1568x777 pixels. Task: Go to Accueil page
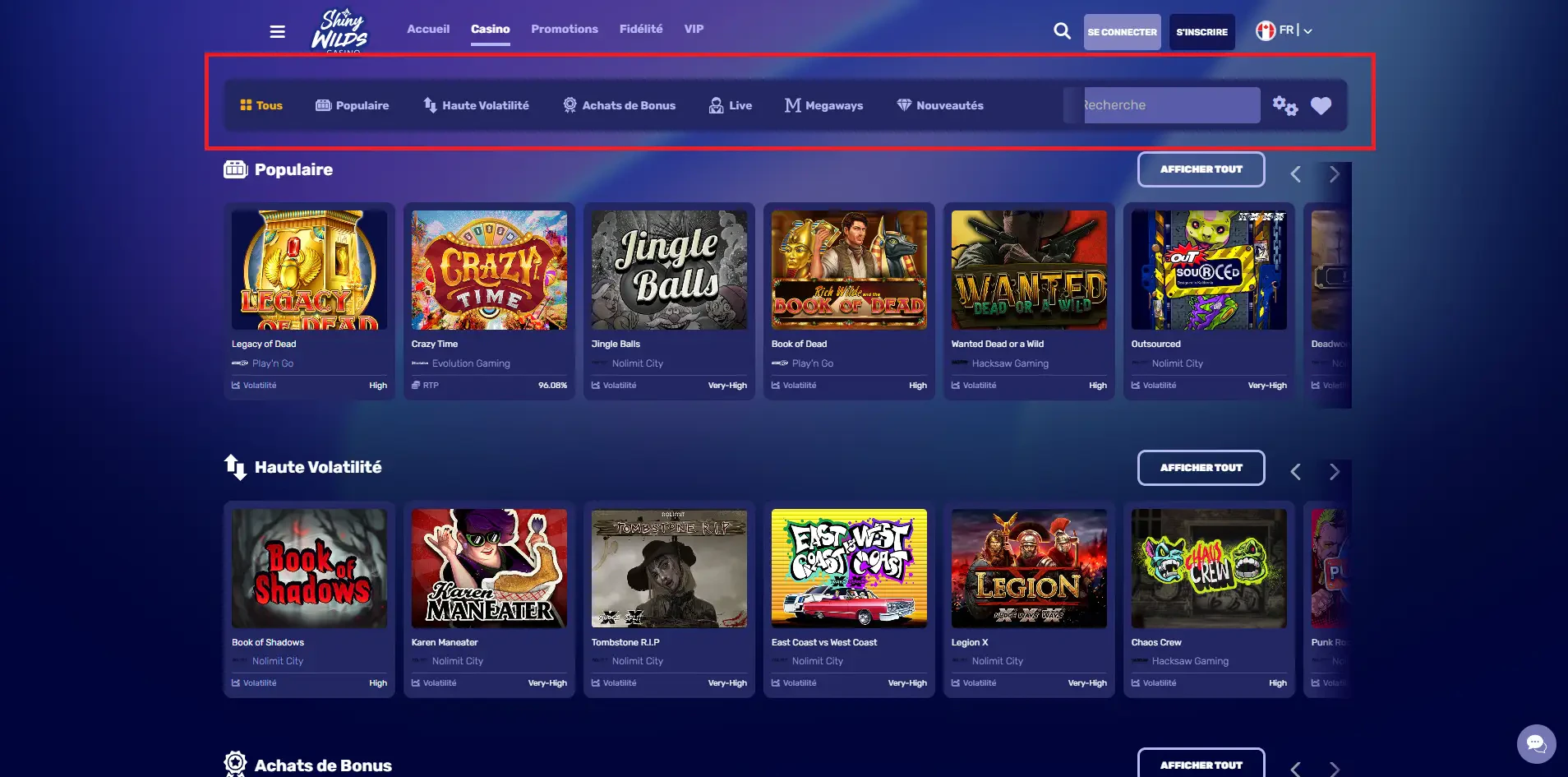(428, 29)
